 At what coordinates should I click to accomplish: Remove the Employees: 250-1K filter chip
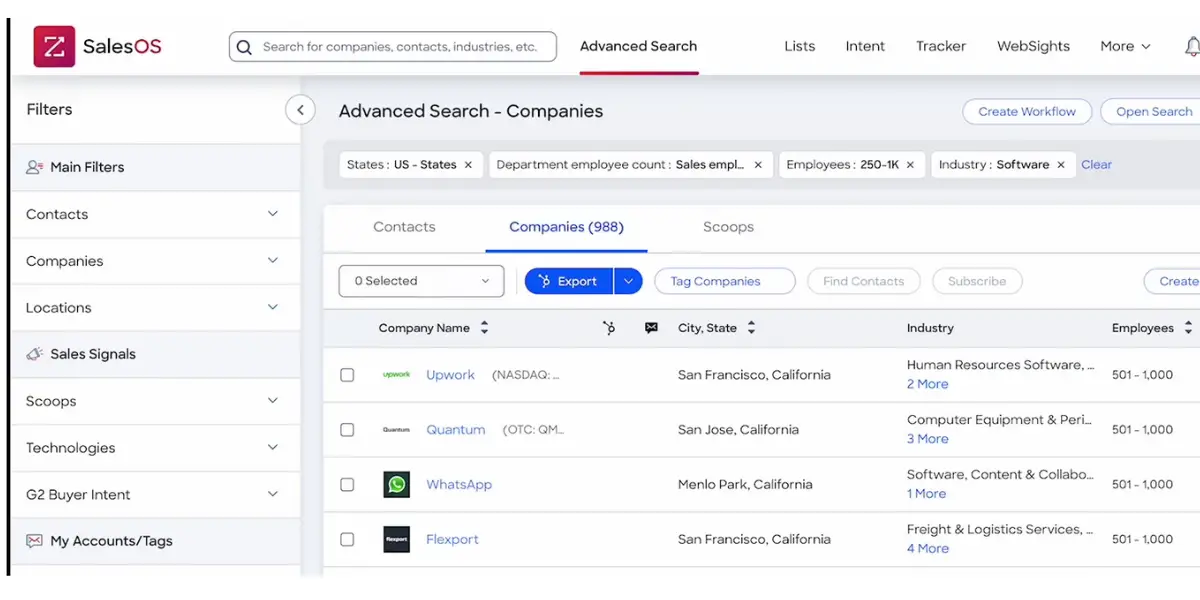pos(910,165)
